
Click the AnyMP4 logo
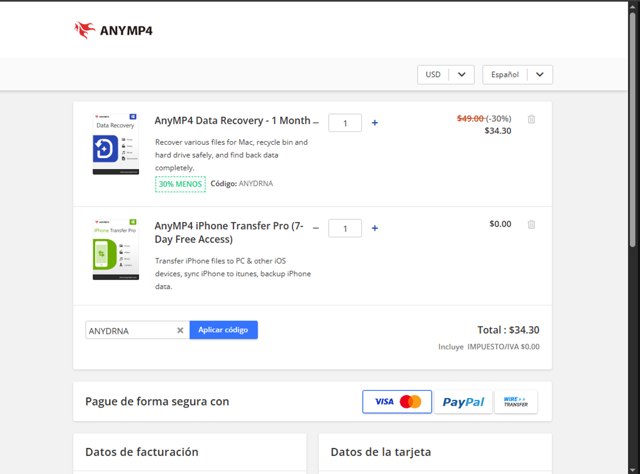pos(113,30)
